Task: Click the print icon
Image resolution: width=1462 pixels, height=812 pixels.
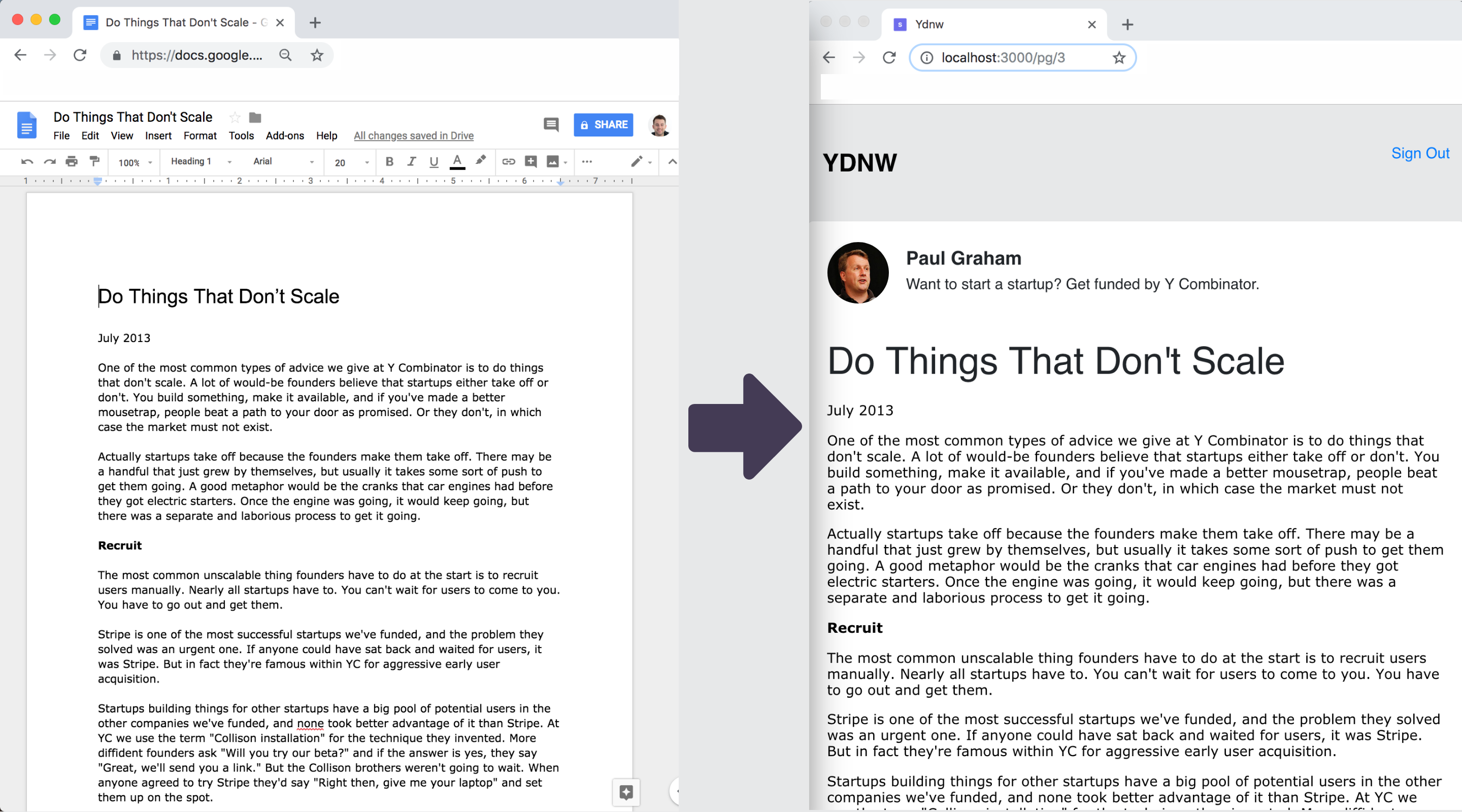Action: click(72, 162)
